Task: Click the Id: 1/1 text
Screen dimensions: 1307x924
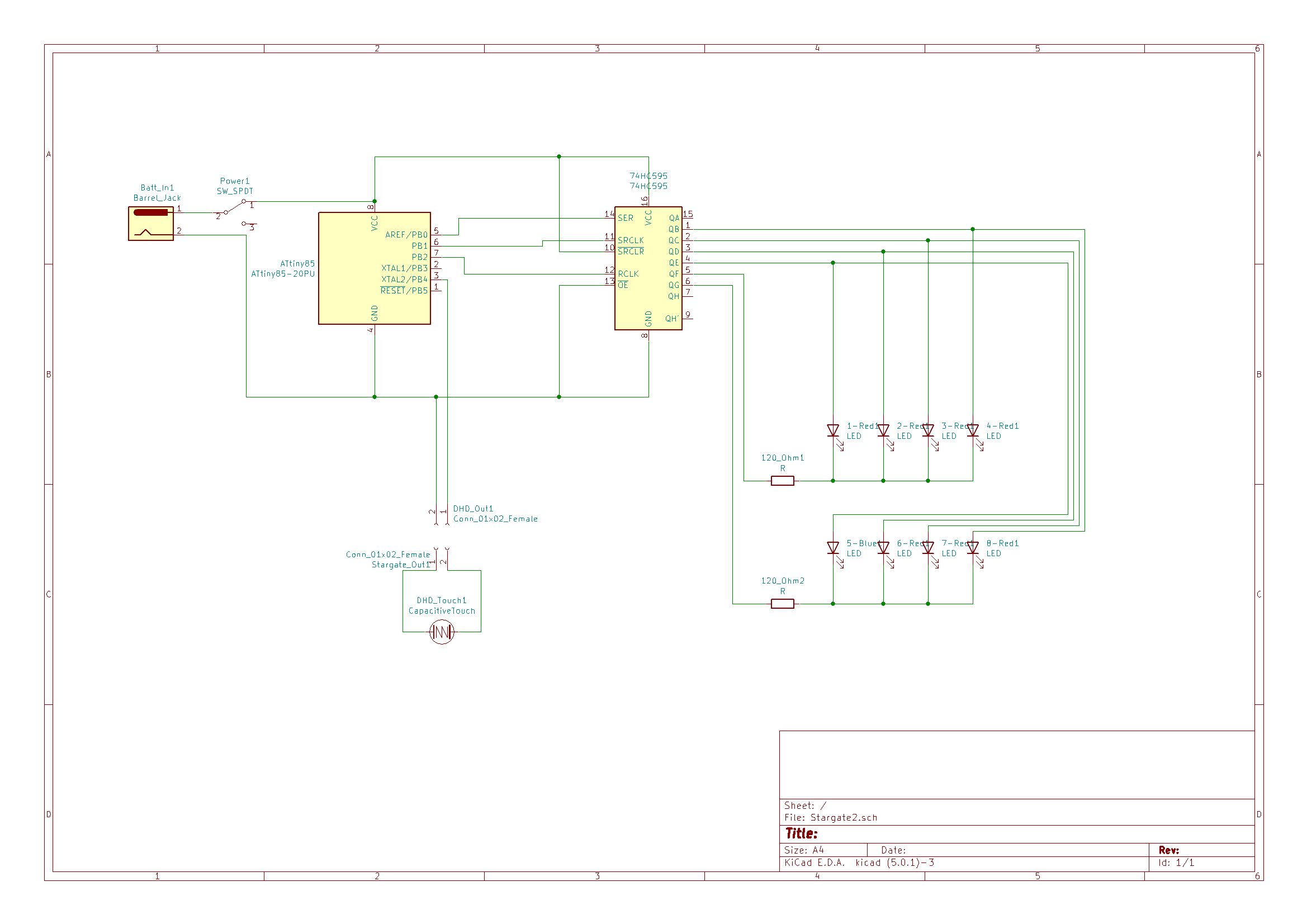Action: (1176, 863)
